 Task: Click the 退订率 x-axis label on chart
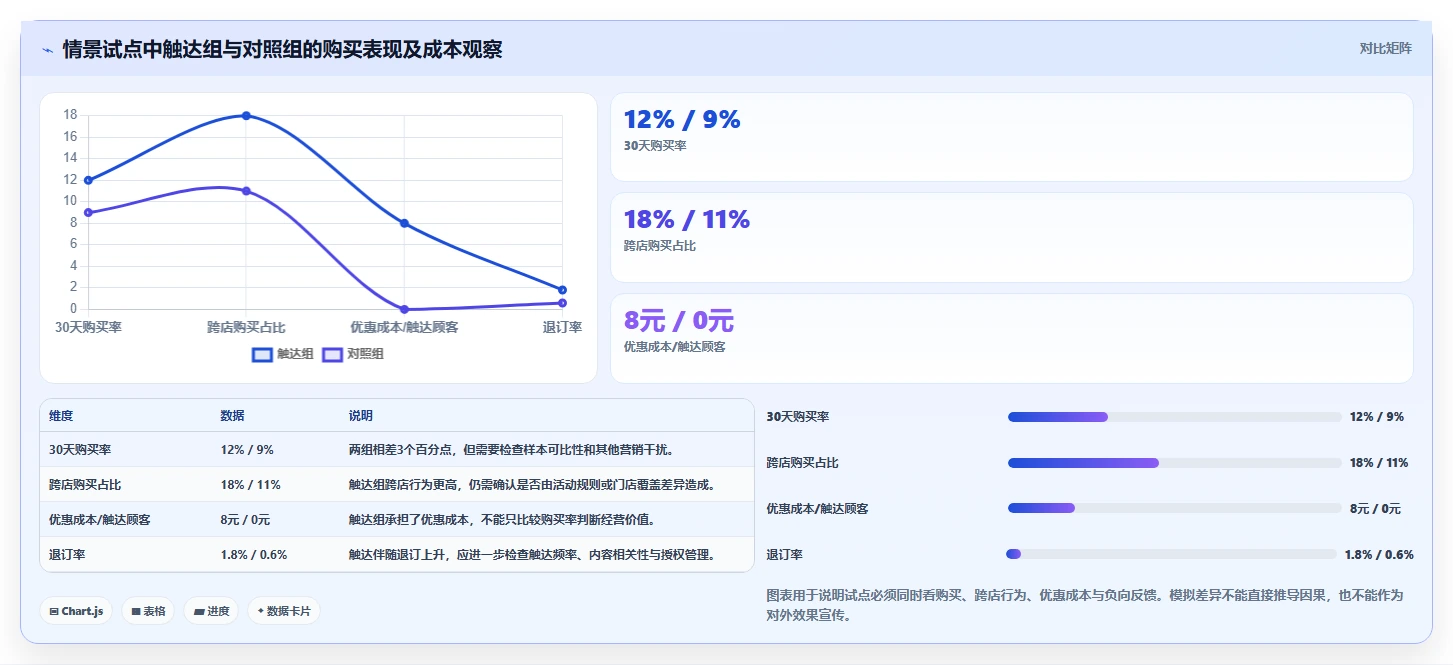point(562,327)
